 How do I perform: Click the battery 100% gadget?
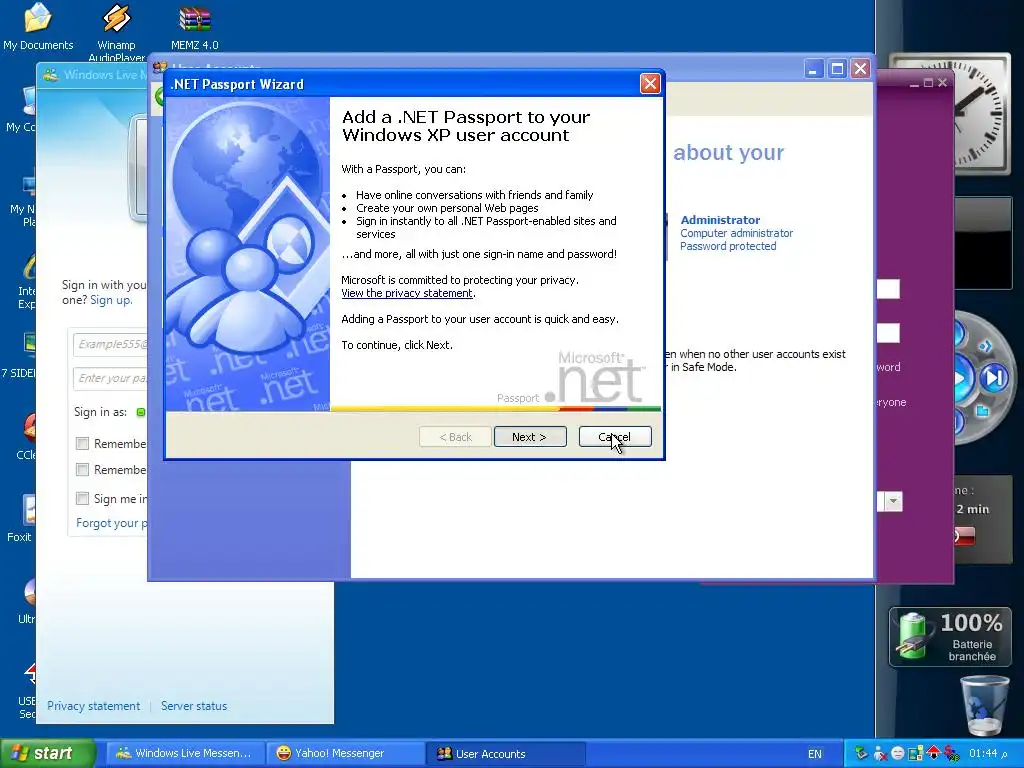click(x=950, y=637)
